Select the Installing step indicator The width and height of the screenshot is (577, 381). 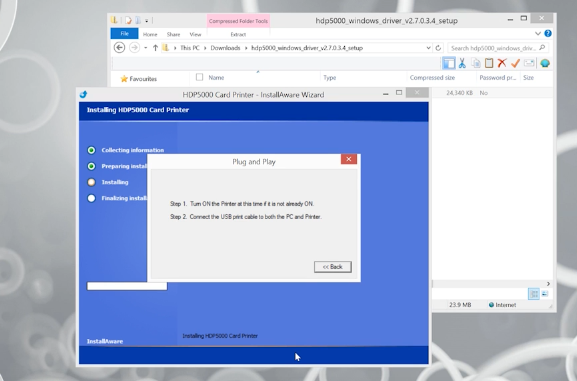(x=91, y=182)
